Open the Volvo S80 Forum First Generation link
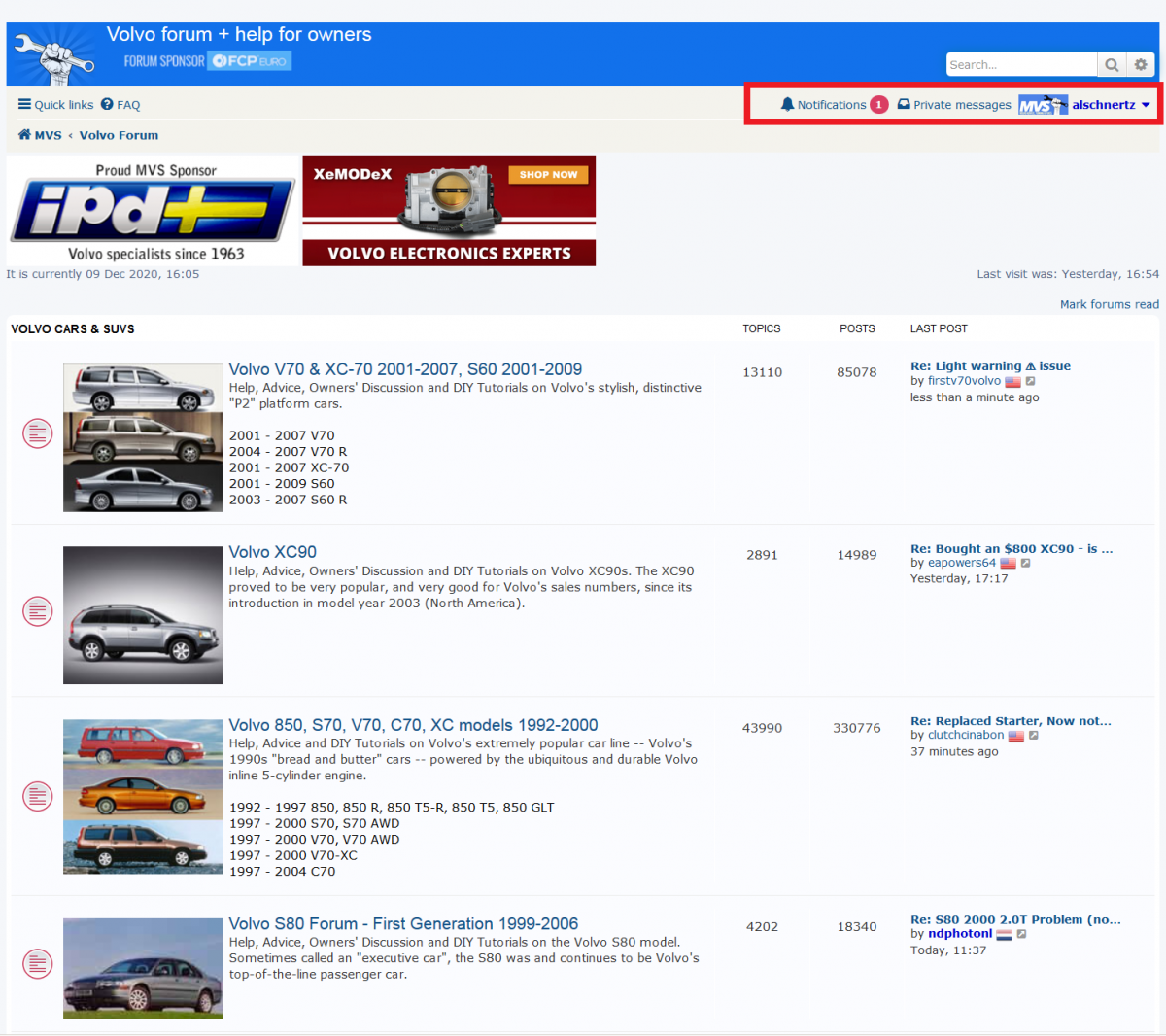This screenshot has height=1036, width=1166. coord(403,923)
